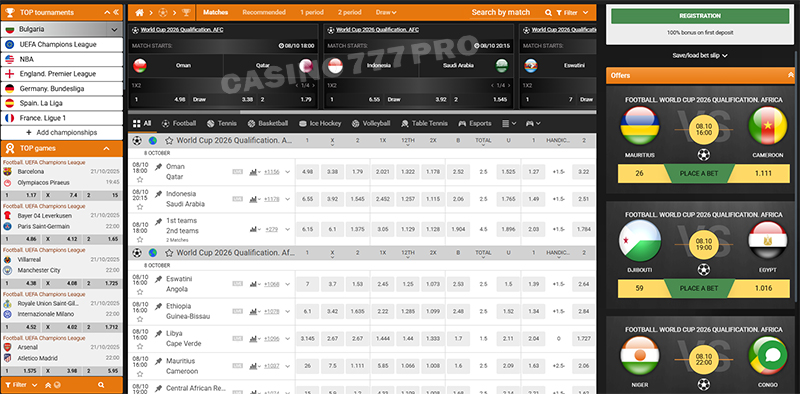The width and height of the screenshot is (800, 394).
Task: Click the trophy breadcrumb icon
Action: pyautogui.click(x=186, y=12)
